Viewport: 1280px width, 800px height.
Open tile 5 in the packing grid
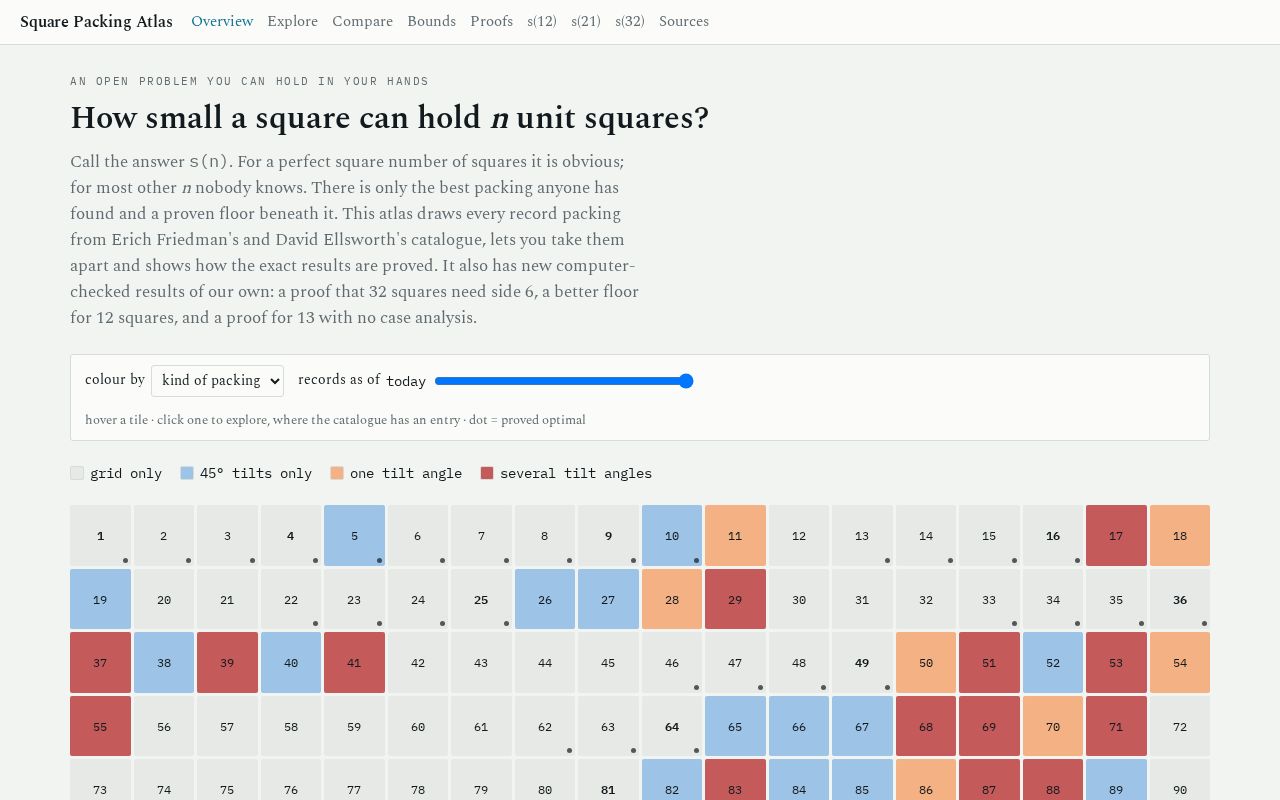[x=354, y=536]
